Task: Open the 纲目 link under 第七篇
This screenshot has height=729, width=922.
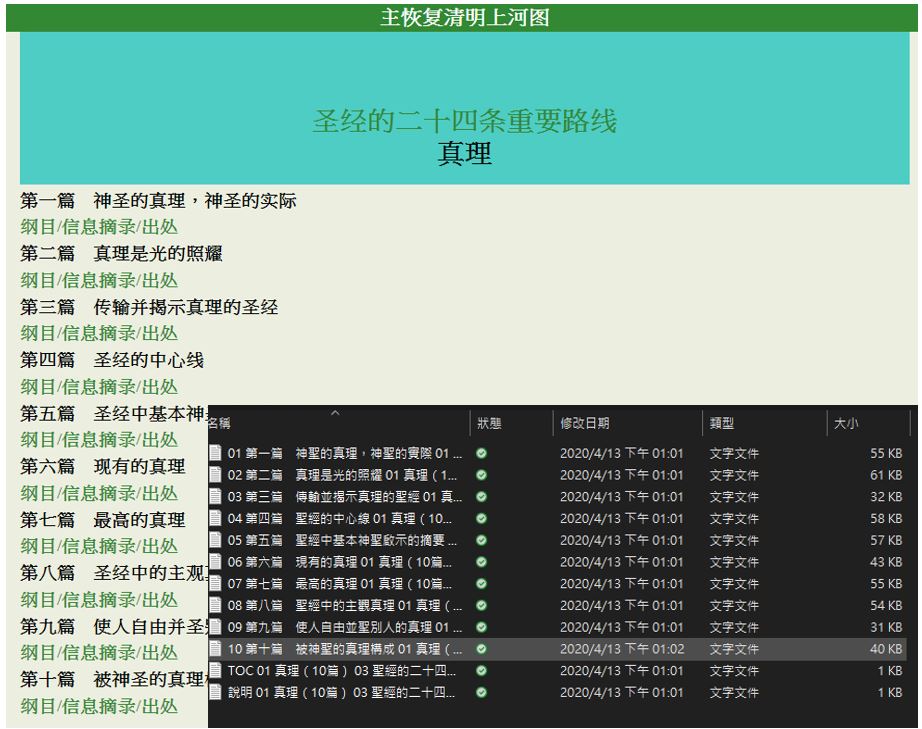Action: [x=39, y=546]
